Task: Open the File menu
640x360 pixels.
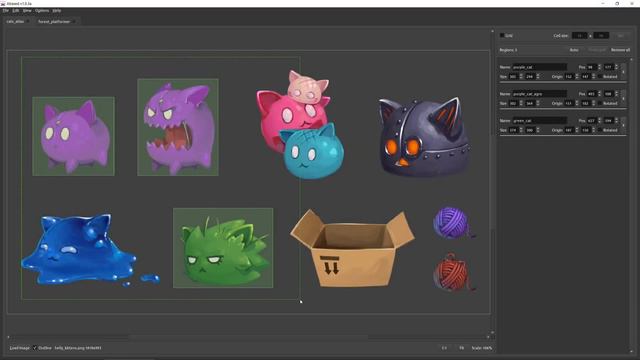Action: 5,11
